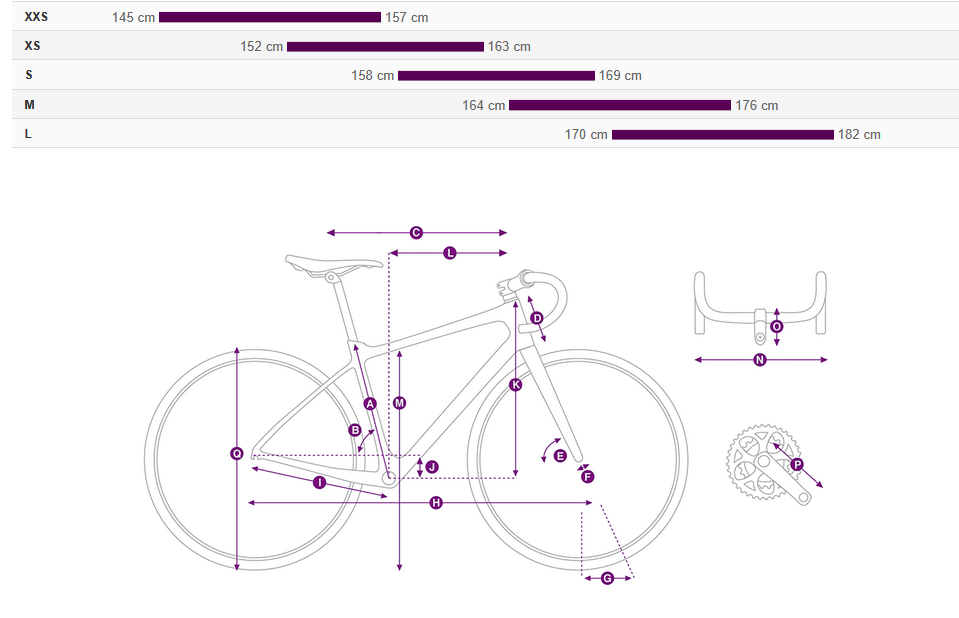Click the G trail marker
Screen dimensions: 959x618
point(607,578)
